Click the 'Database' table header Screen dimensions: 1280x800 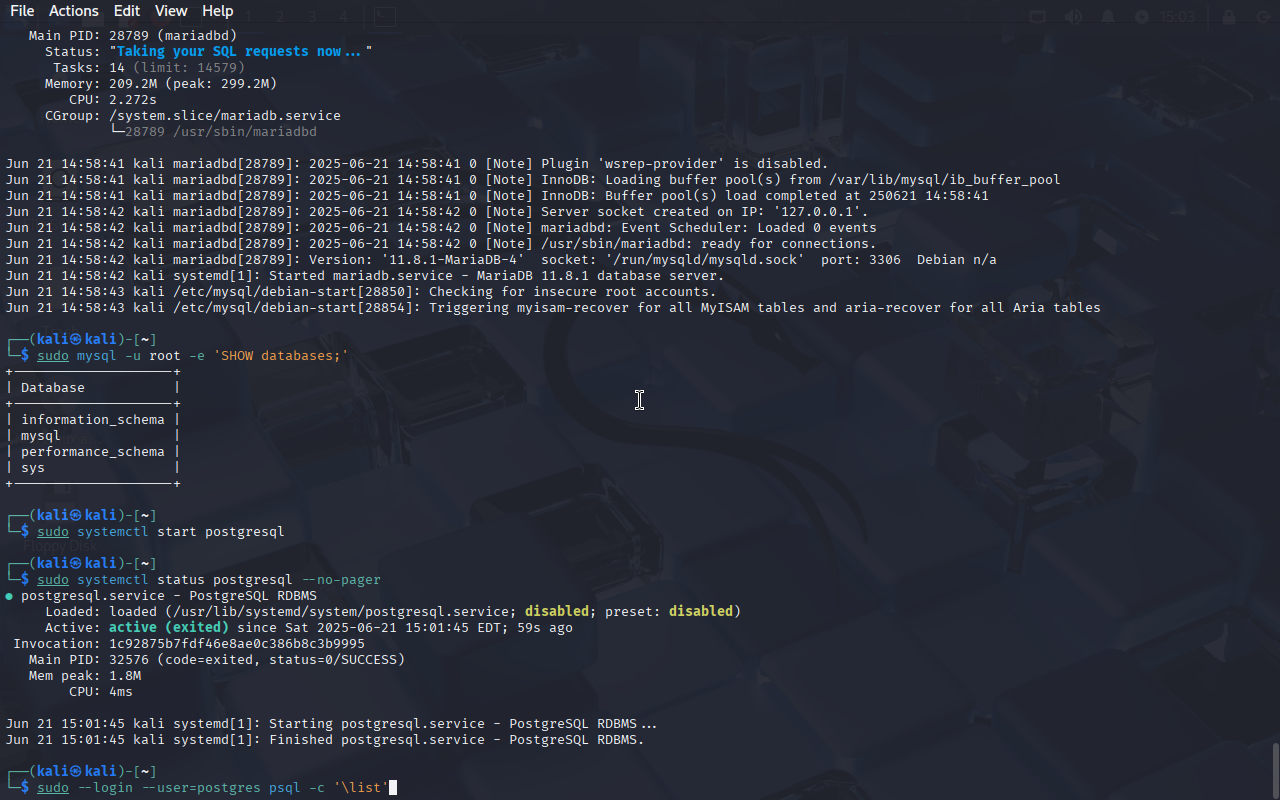point(53,387)
